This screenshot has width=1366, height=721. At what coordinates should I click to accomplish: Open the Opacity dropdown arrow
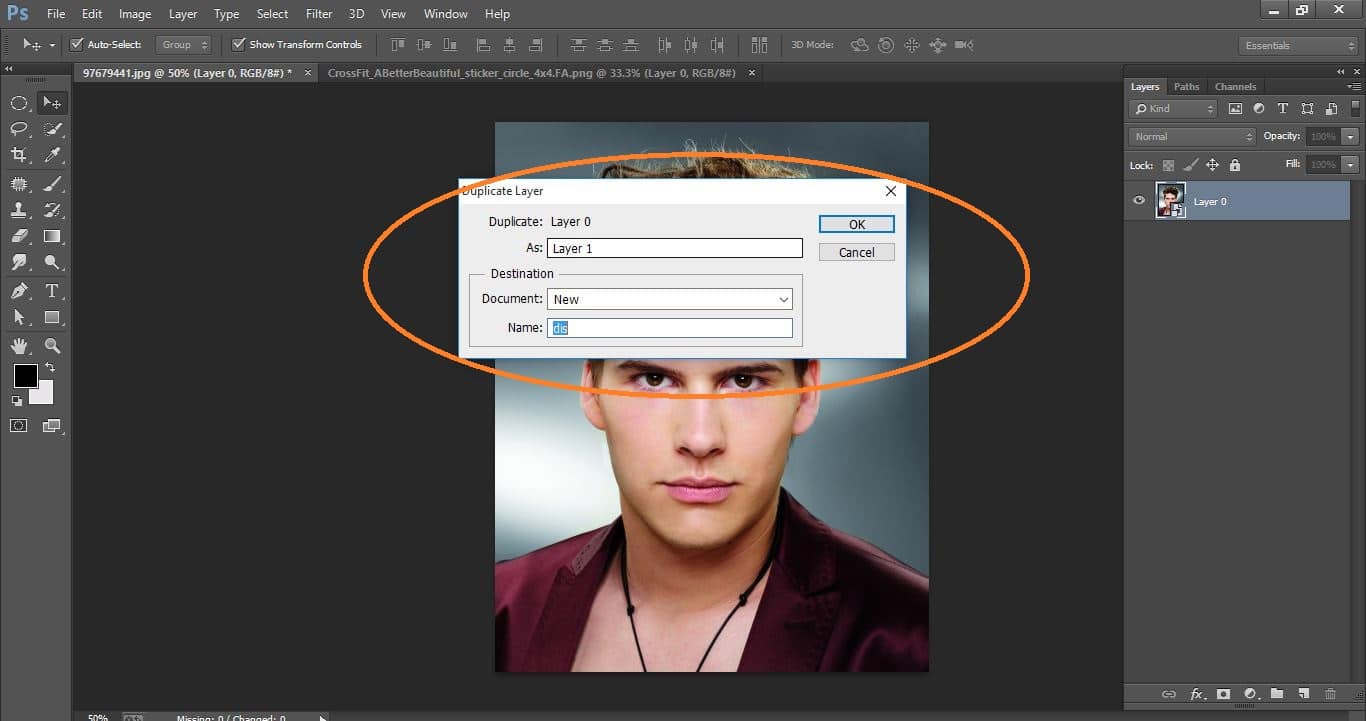point(1348,136)
